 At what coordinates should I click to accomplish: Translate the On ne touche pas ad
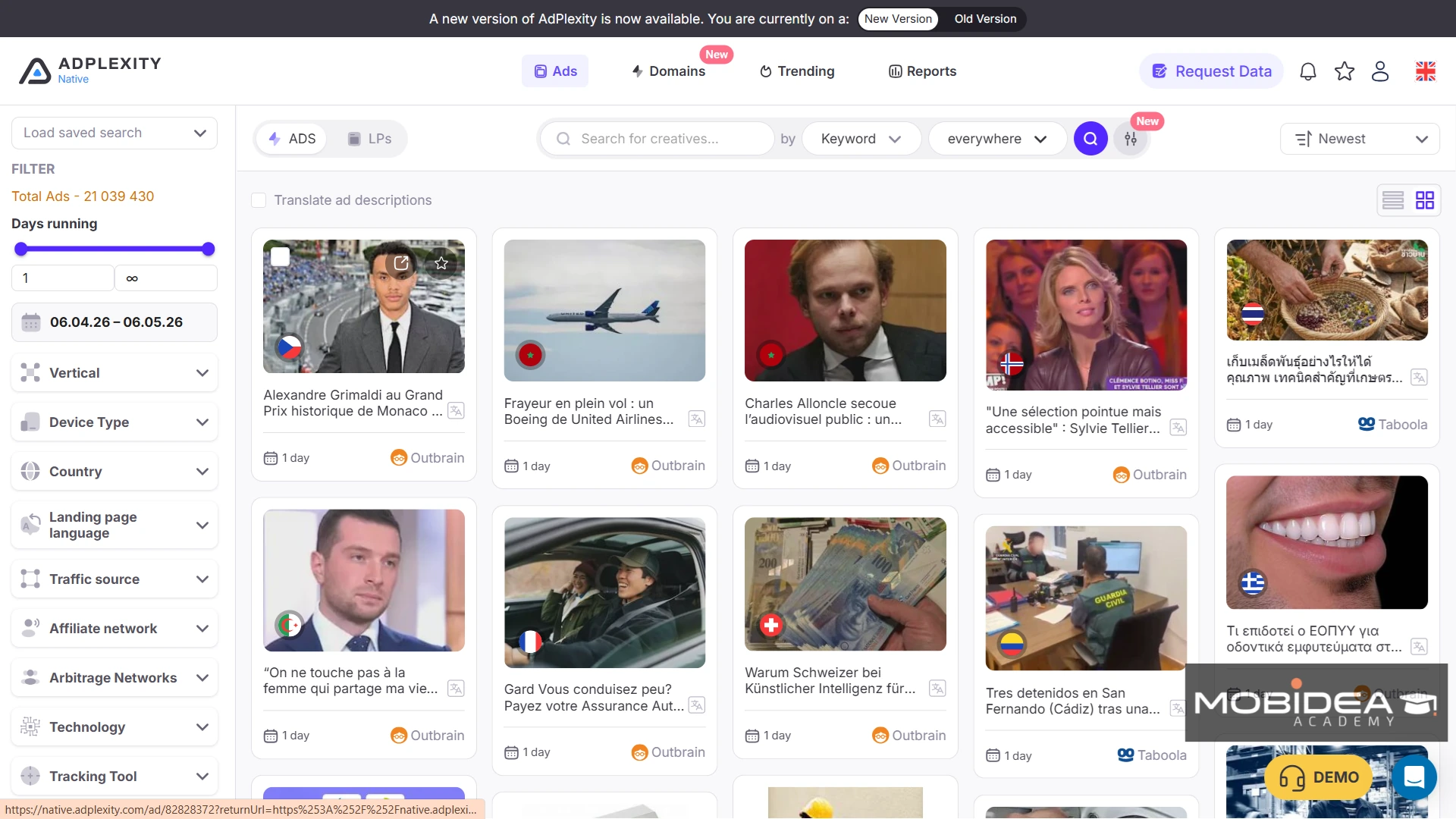[x=456, y=689]
